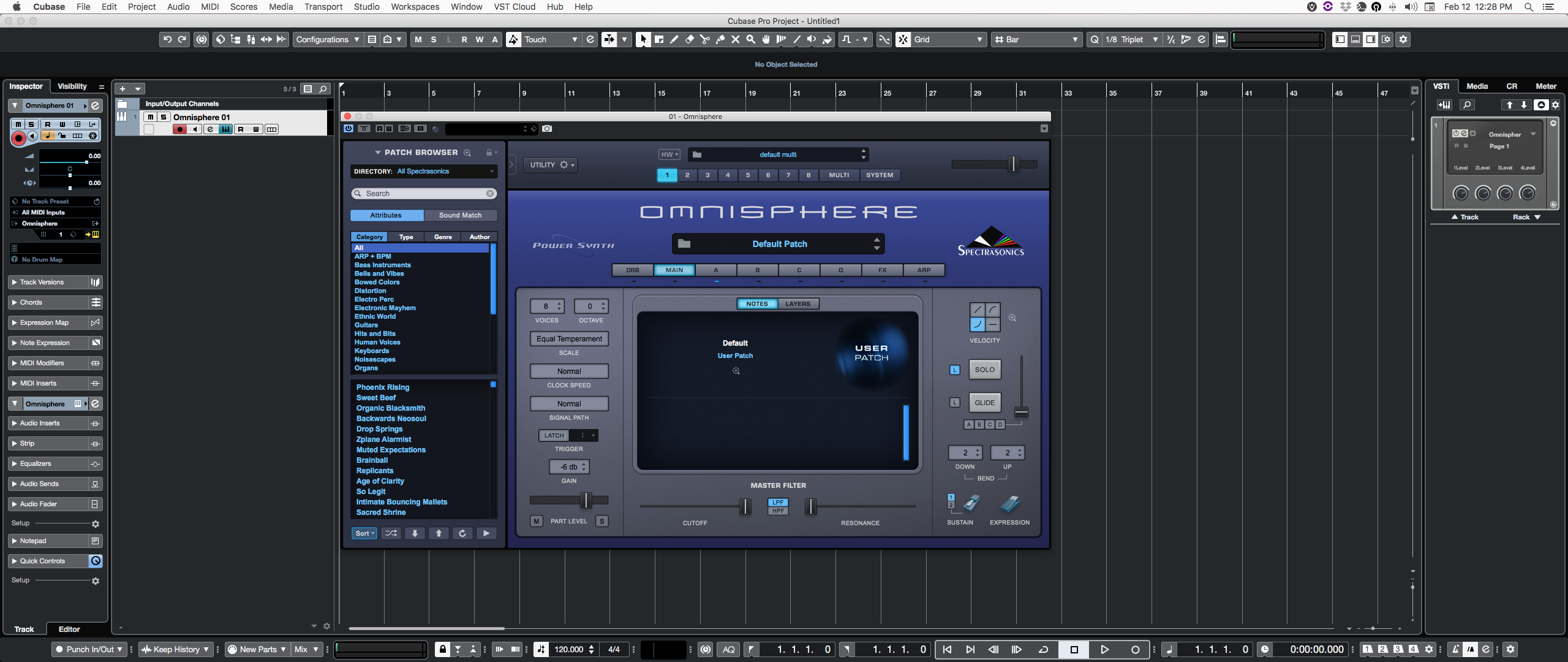Switch to the LAYERS view tab
Screen dimensions: 1568x662
[x=798, y=304]
